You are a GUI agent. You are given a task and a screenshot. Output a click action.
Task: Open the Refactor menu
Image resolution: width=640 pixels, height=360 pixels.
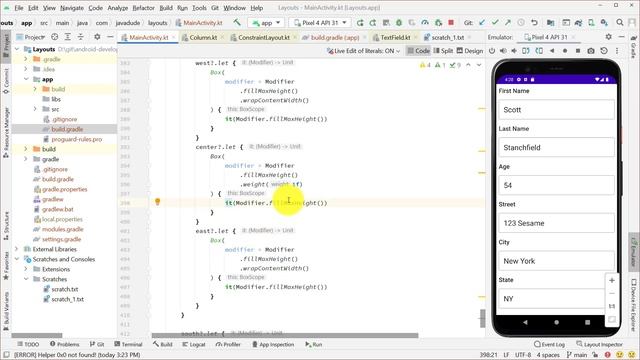coord(144,8)
